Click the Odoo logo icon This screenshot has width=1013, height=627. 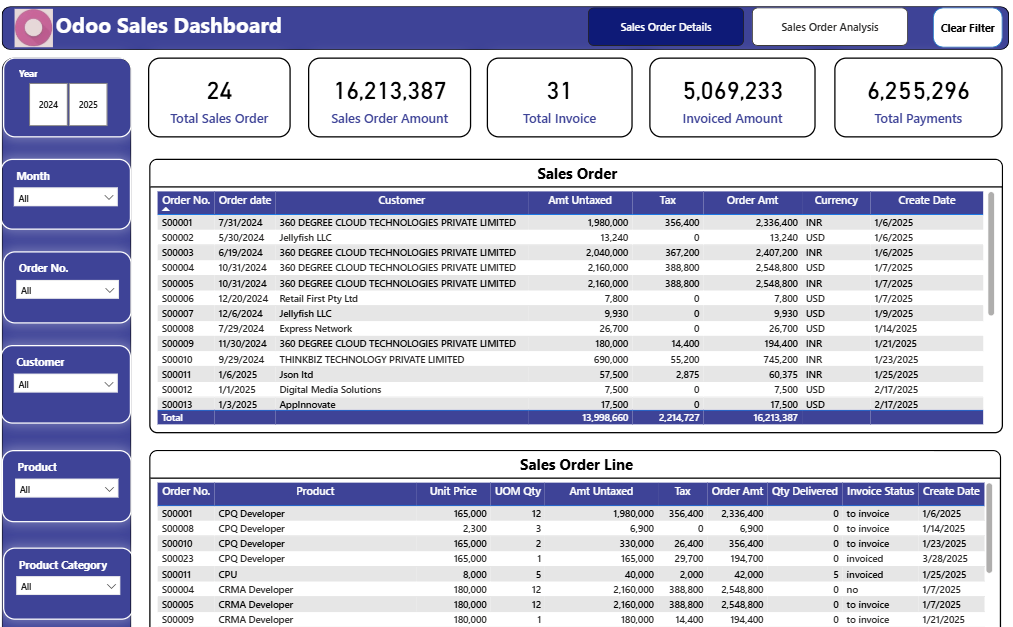[x=34, y=28]
